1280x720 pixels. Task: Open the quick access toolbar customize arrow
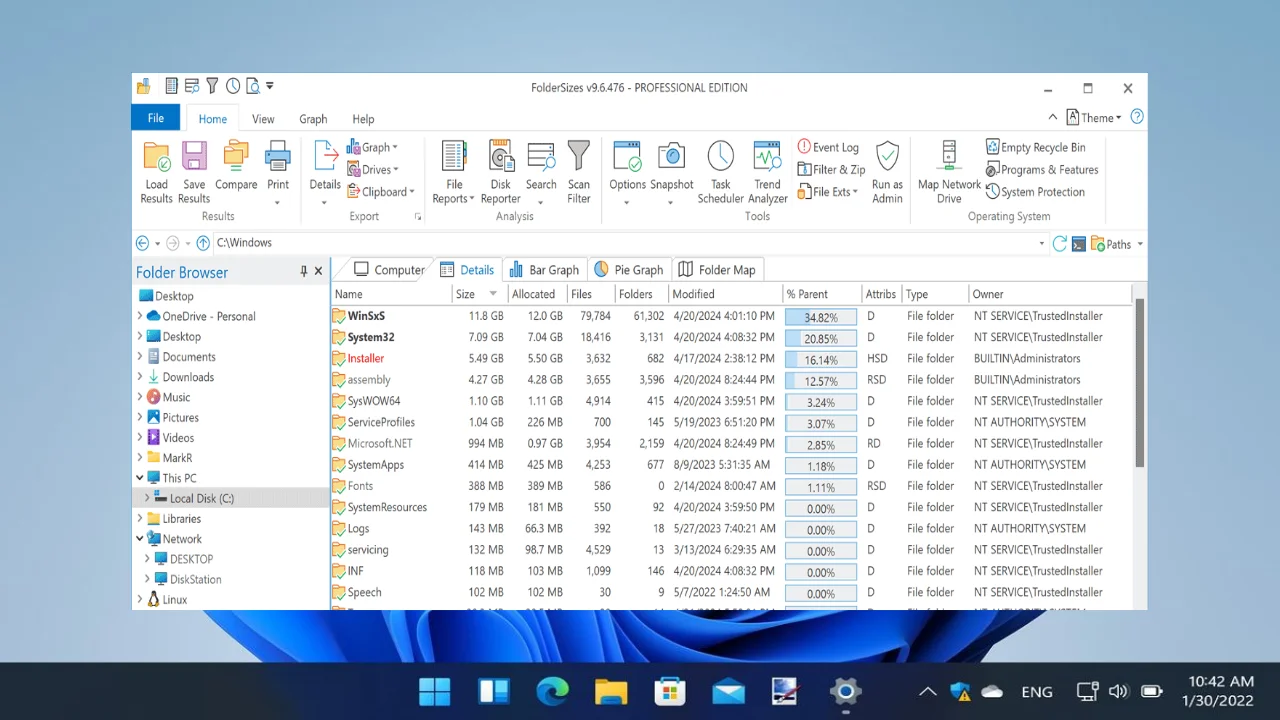click(x=270, y=86)
